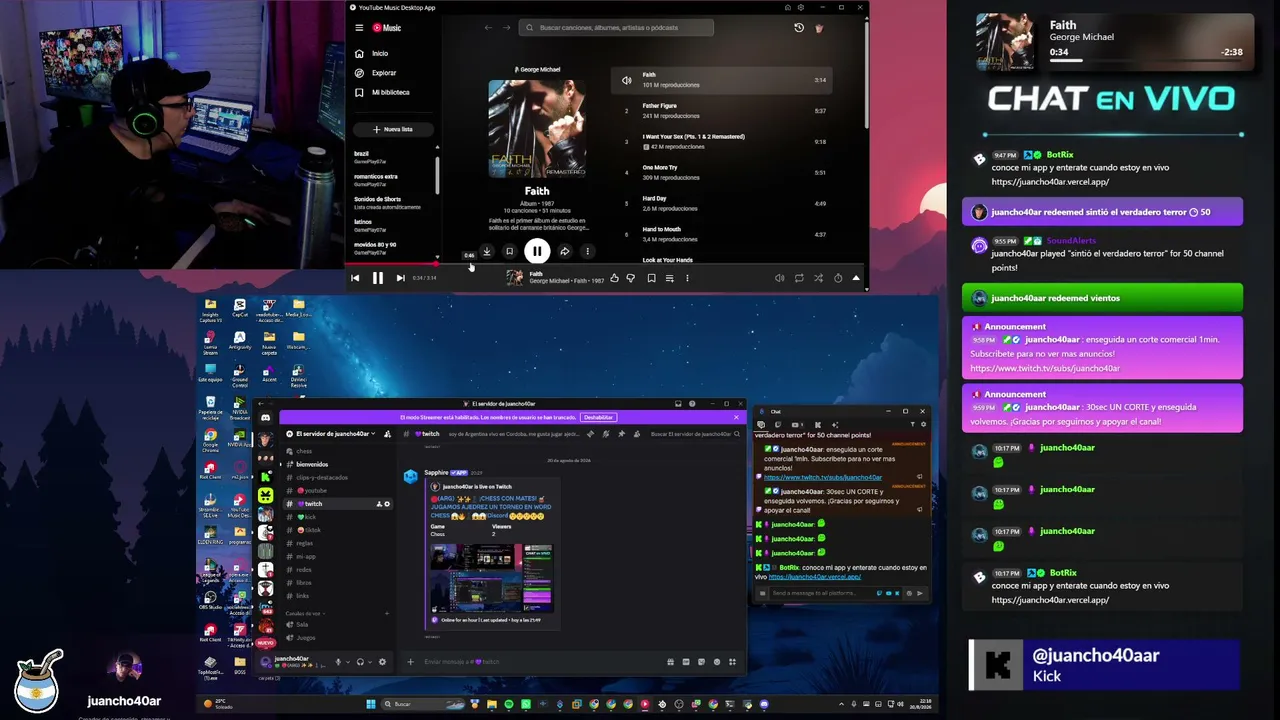The height and width of the screenshot is (720, 1280).
Task: Click Deshabilitar in Discord streamer mode banner
Action: [x=598, y=417]
